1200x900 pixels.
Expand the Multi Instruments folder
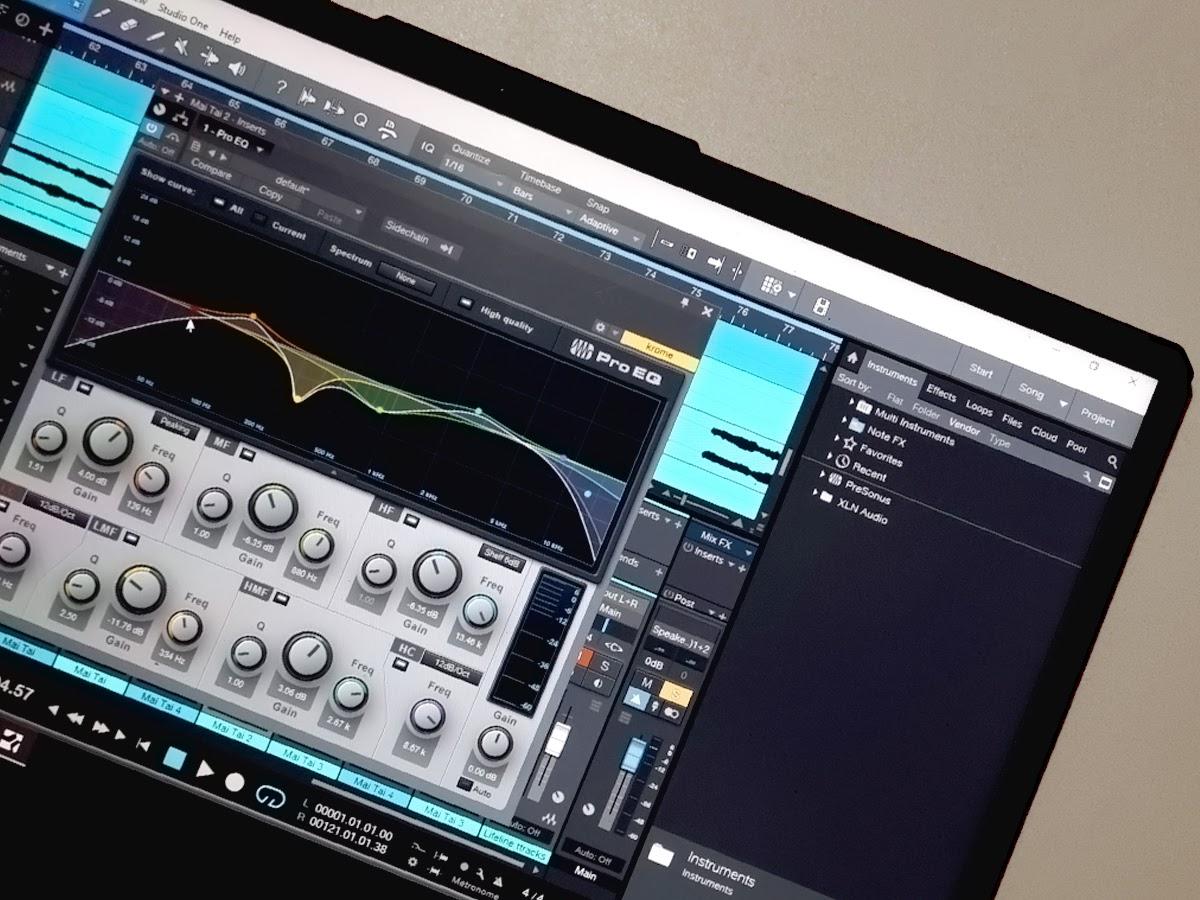coord(852,403)
